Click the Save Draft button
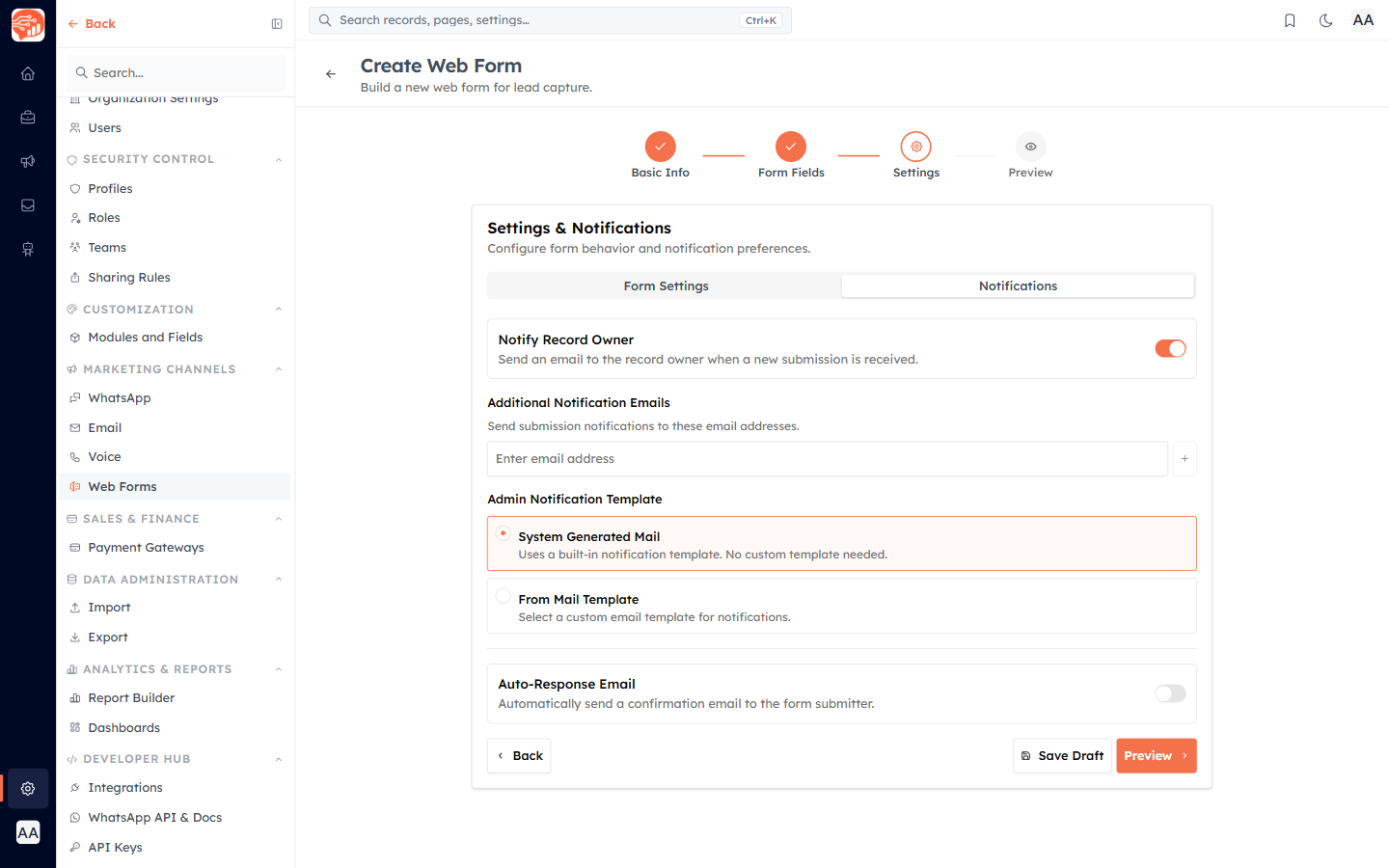The image size is (1389, 868). click(1062, 756)
